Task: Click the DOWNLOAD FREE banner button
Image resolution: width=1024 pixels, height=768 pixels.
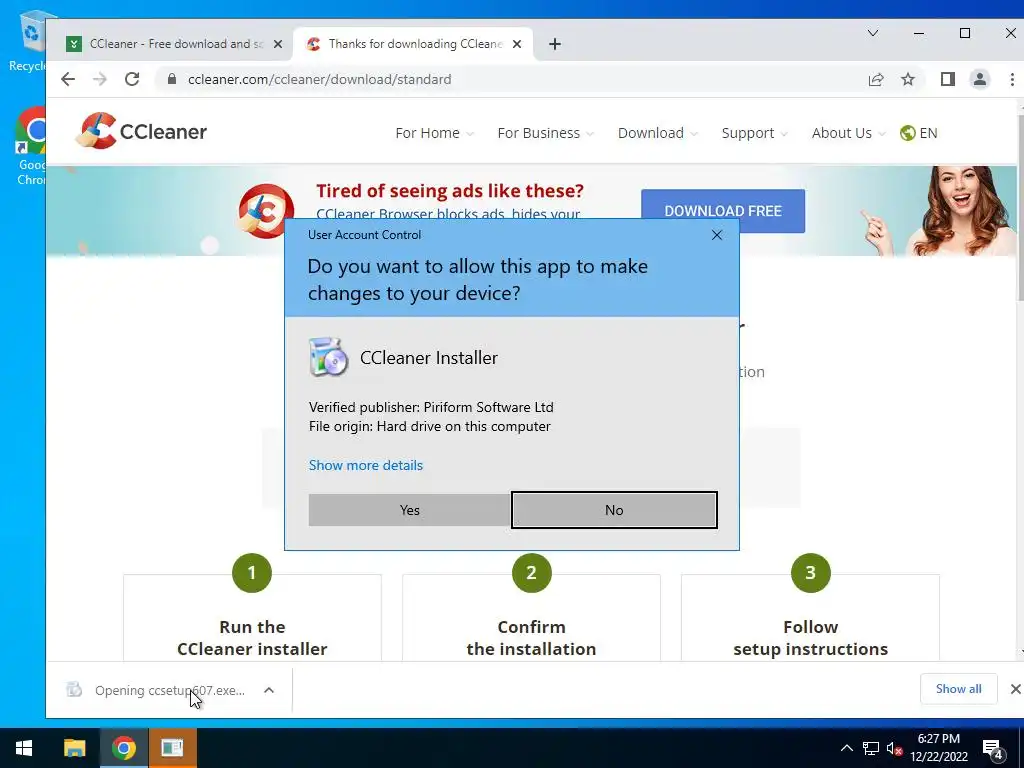Action: [723, 211]
